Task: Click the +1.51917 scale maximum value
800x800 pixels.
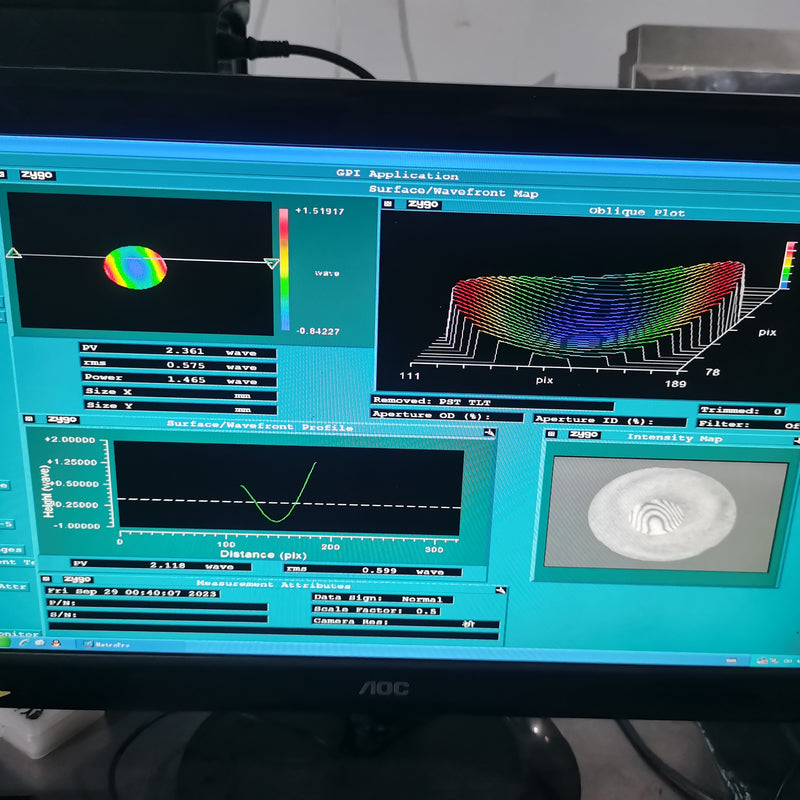Action: pyautogui.click(x=320, y=211)
